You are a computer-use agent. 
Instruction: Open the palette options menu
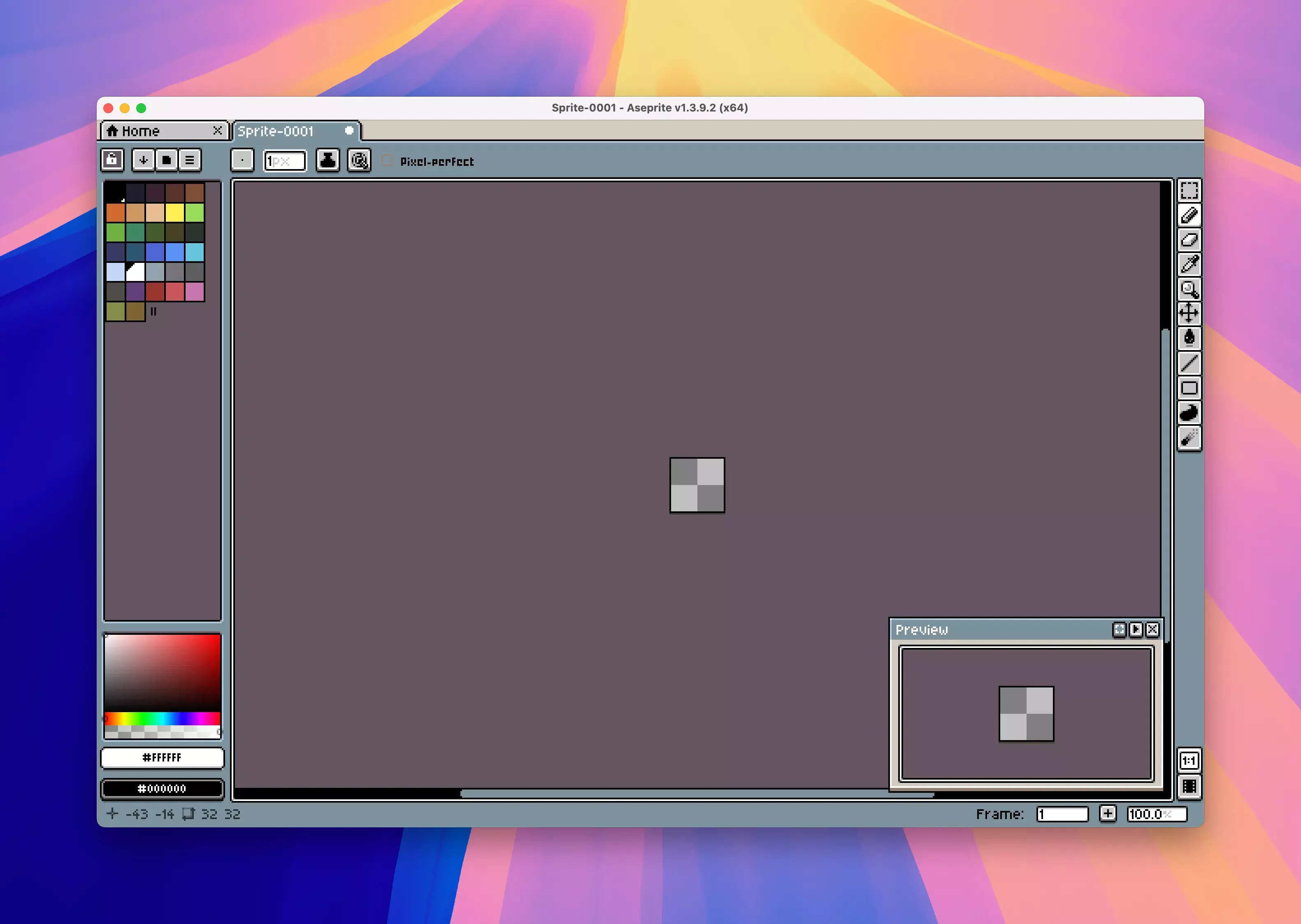(190, 160)
